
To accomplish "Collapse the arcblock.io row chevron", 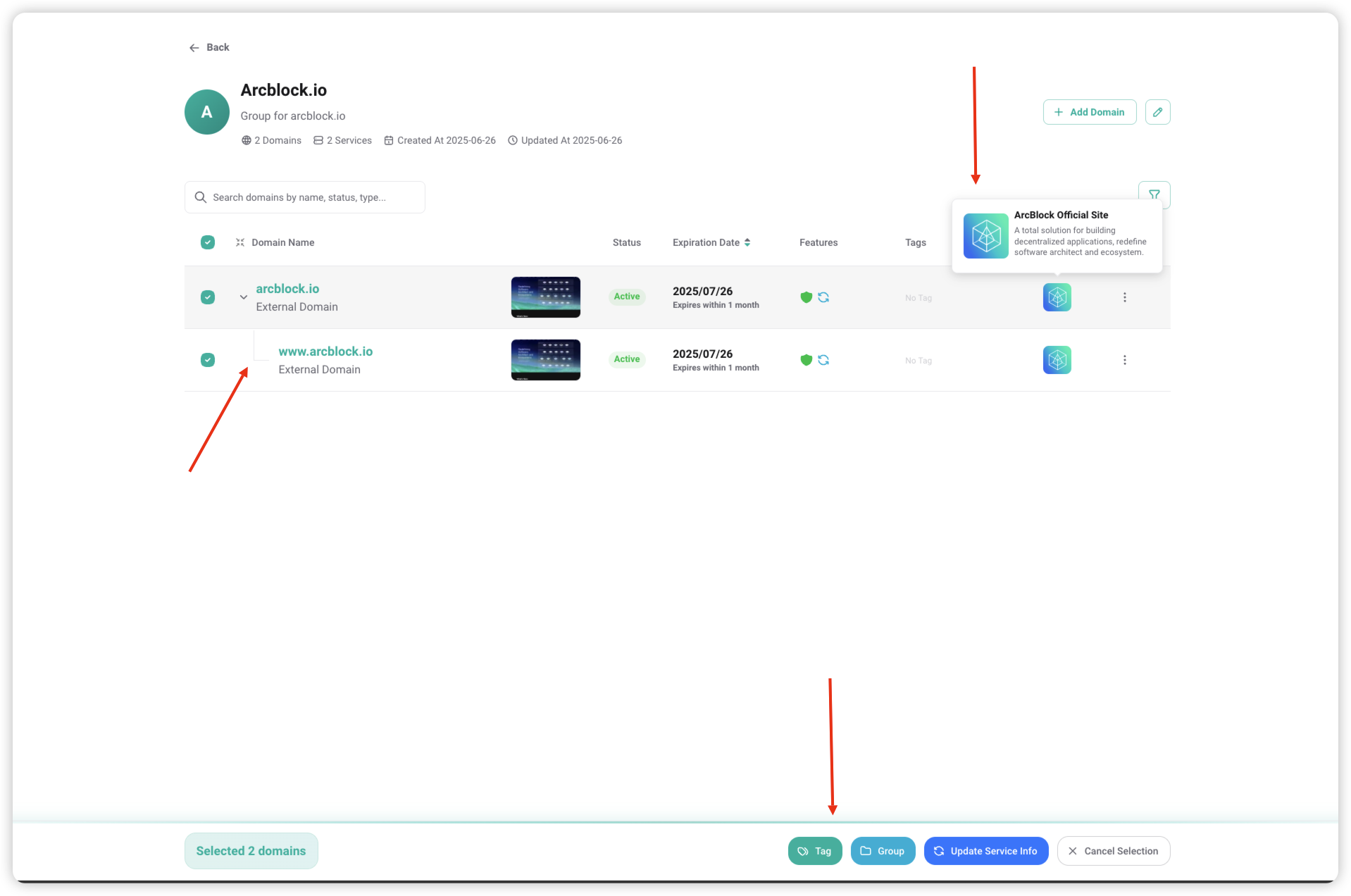I will coord(244,297).
